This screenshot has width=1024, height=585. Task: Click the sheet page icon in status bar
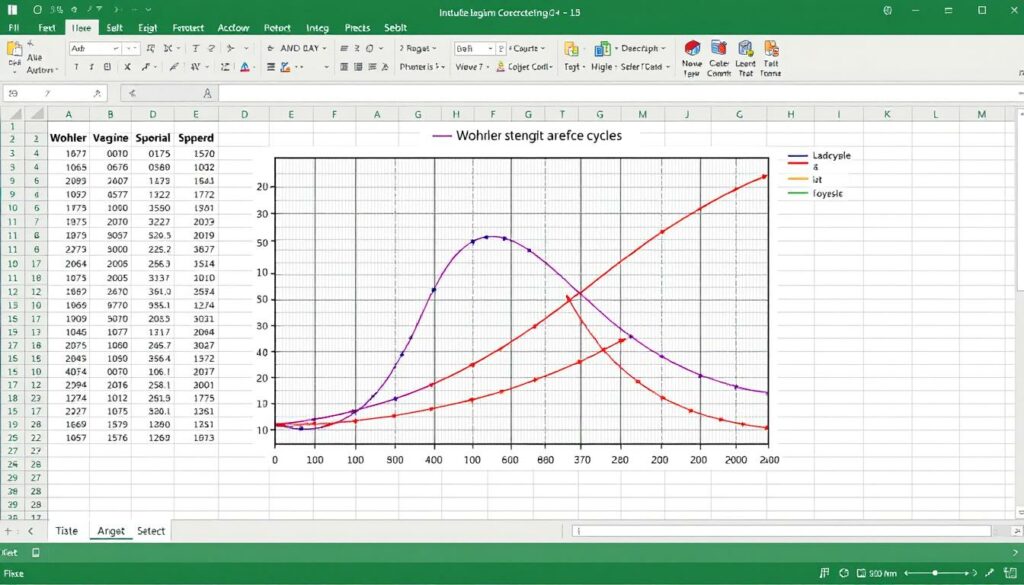[36, 553]
